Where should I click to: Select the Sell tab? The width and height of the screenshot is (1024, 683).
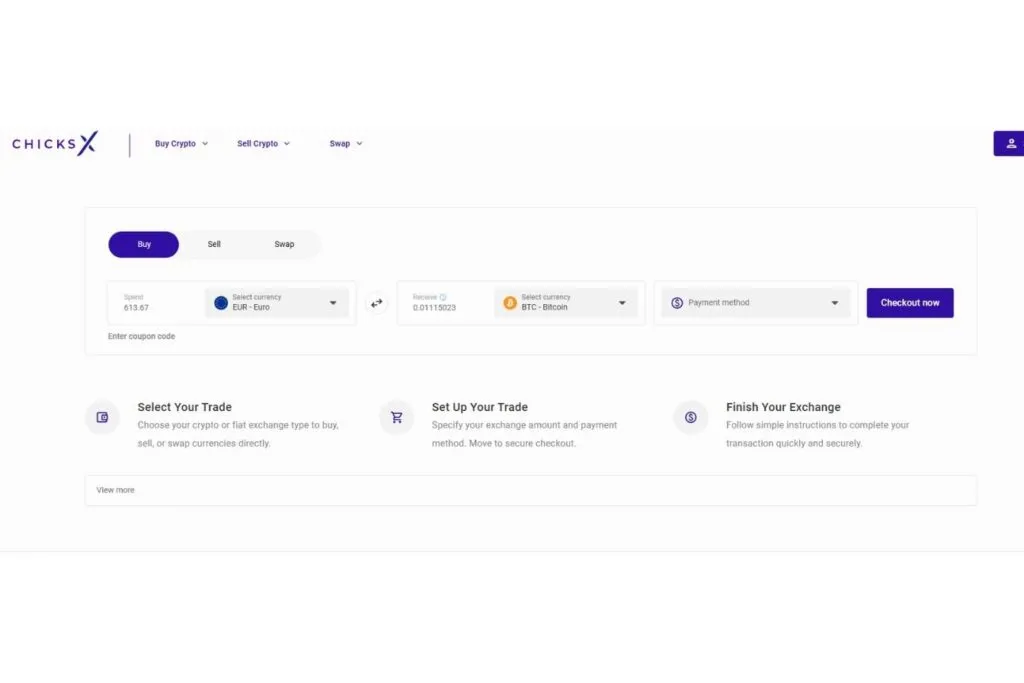coord(214,244)
